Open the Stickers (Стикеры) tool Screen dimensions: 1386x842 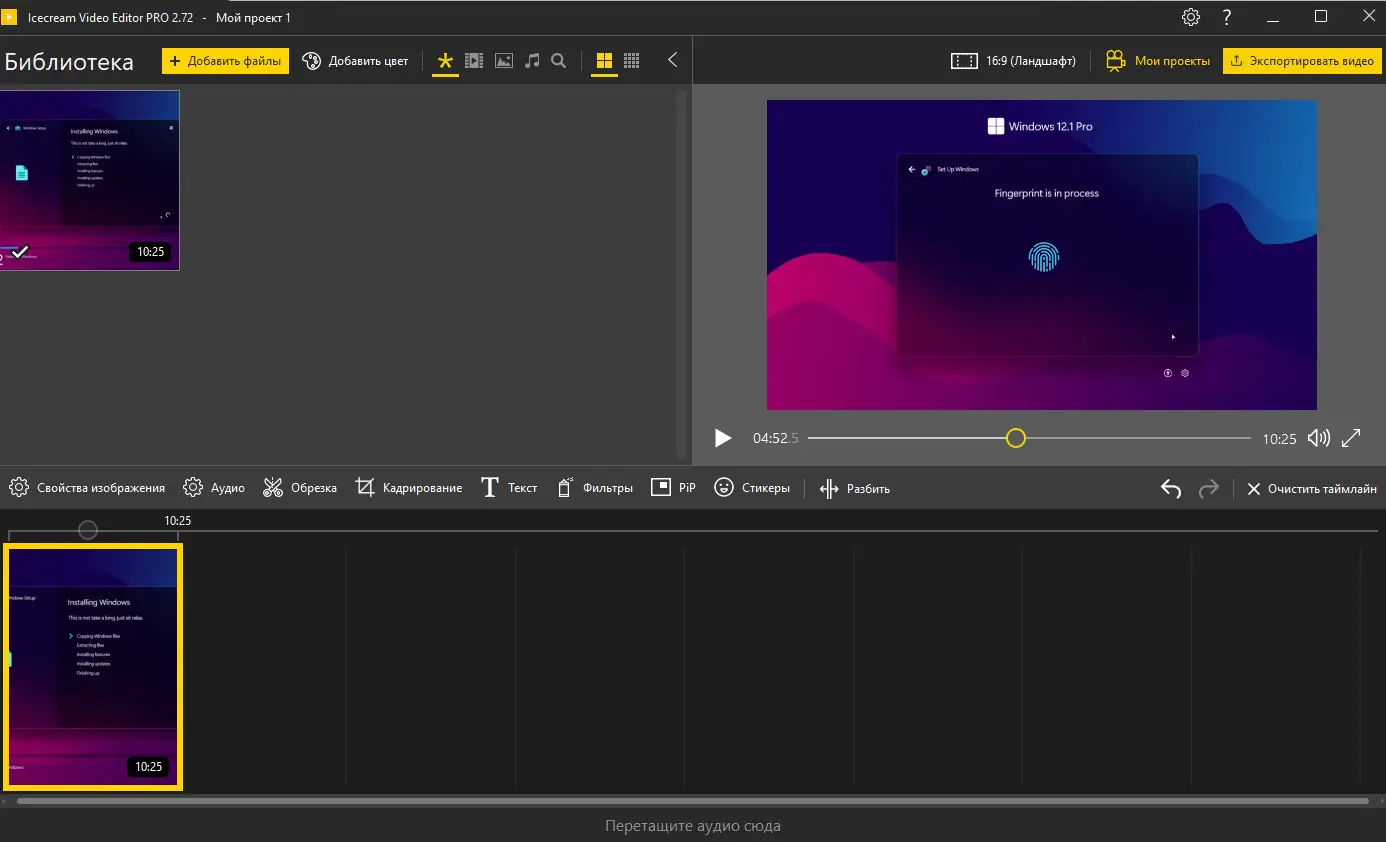751,488
